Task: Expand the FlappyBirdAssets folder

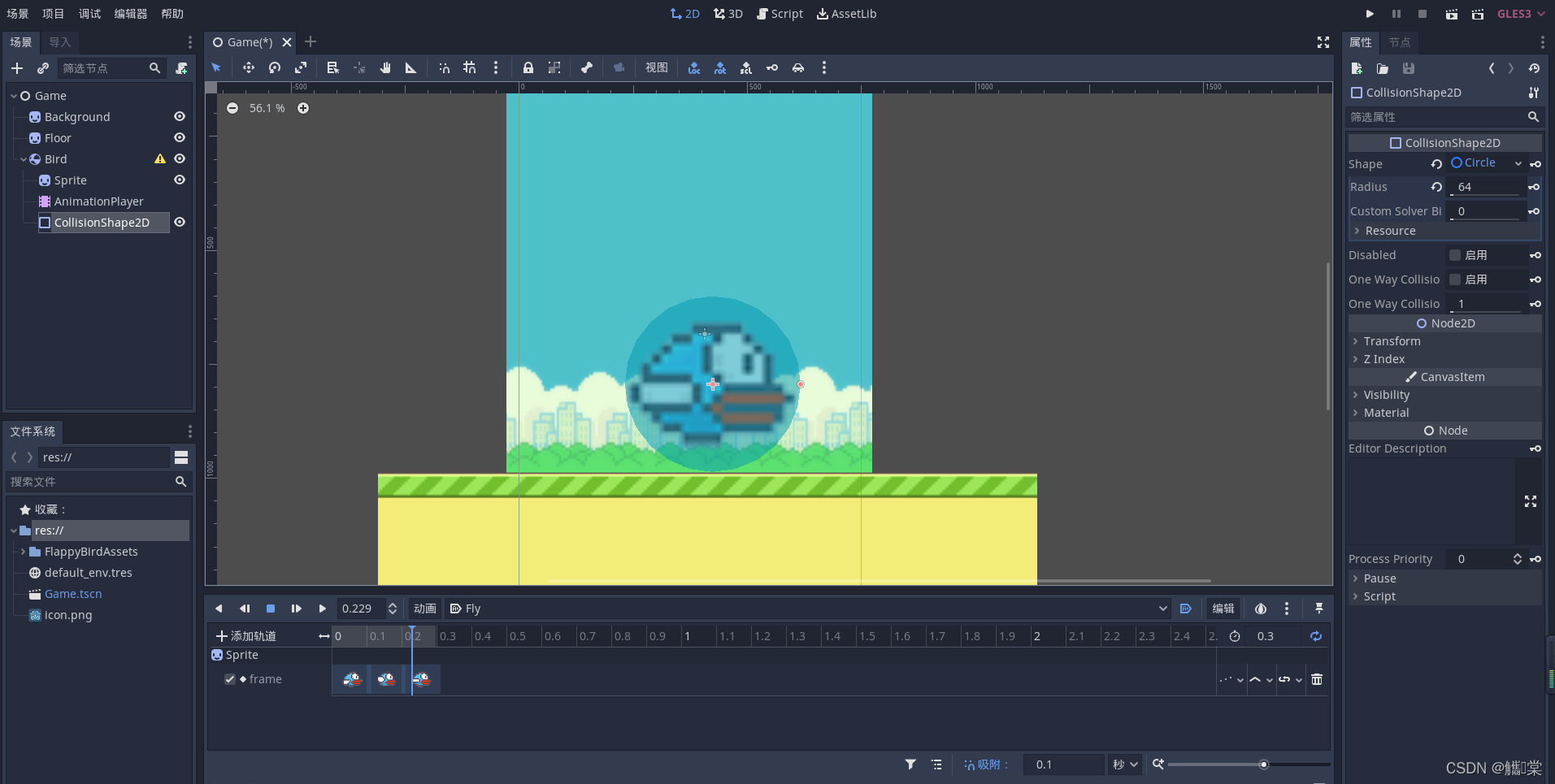Action: [23, 552]
